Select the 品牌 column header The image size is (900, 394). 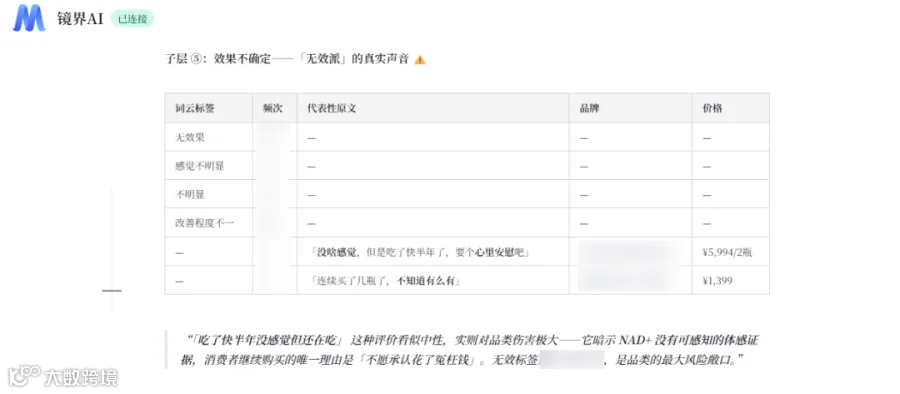click(631, 108)
